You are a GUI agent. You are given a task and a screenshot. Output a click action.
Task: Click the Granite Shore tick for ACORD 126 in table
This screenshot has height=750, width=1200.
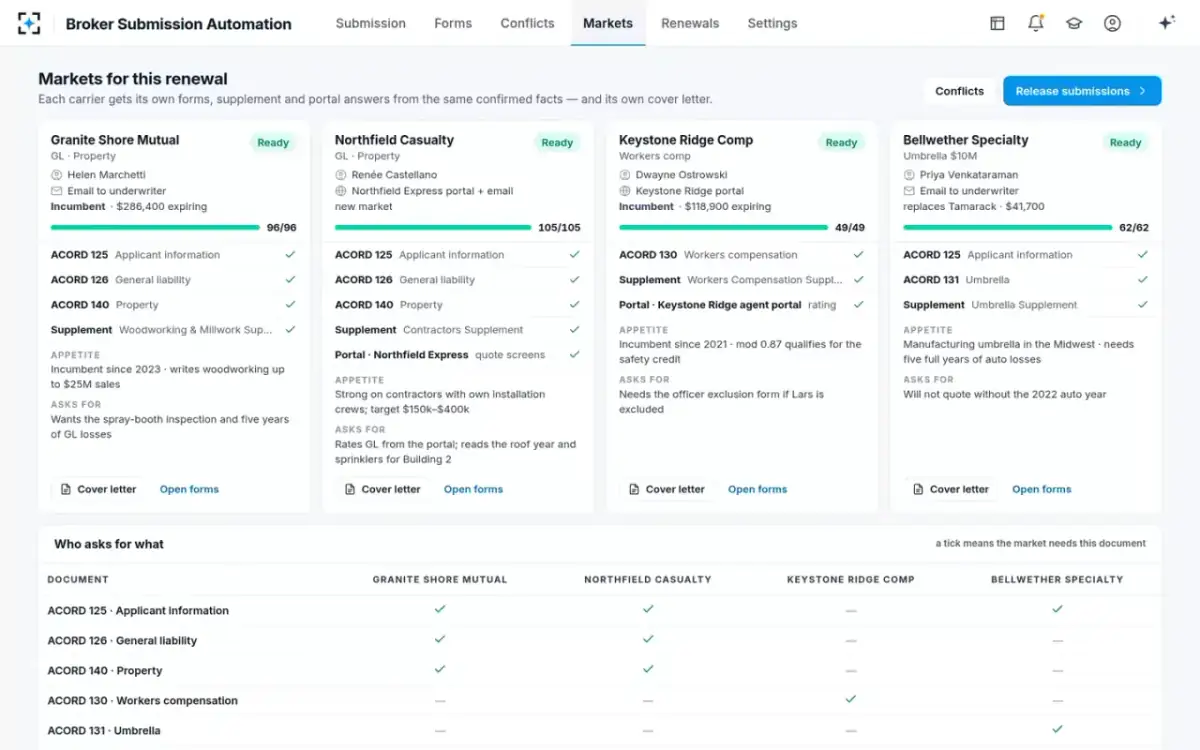440,639
